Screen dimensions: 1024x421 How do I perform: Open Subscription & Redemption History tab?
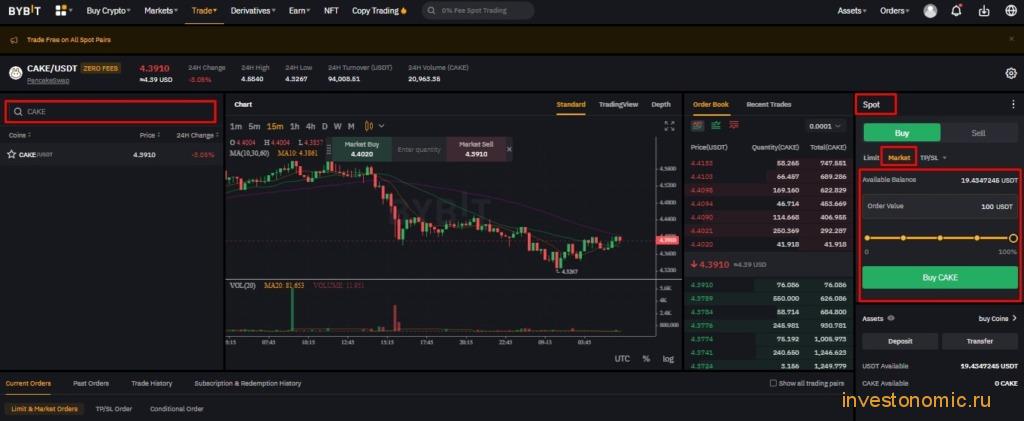click(248, 383)
